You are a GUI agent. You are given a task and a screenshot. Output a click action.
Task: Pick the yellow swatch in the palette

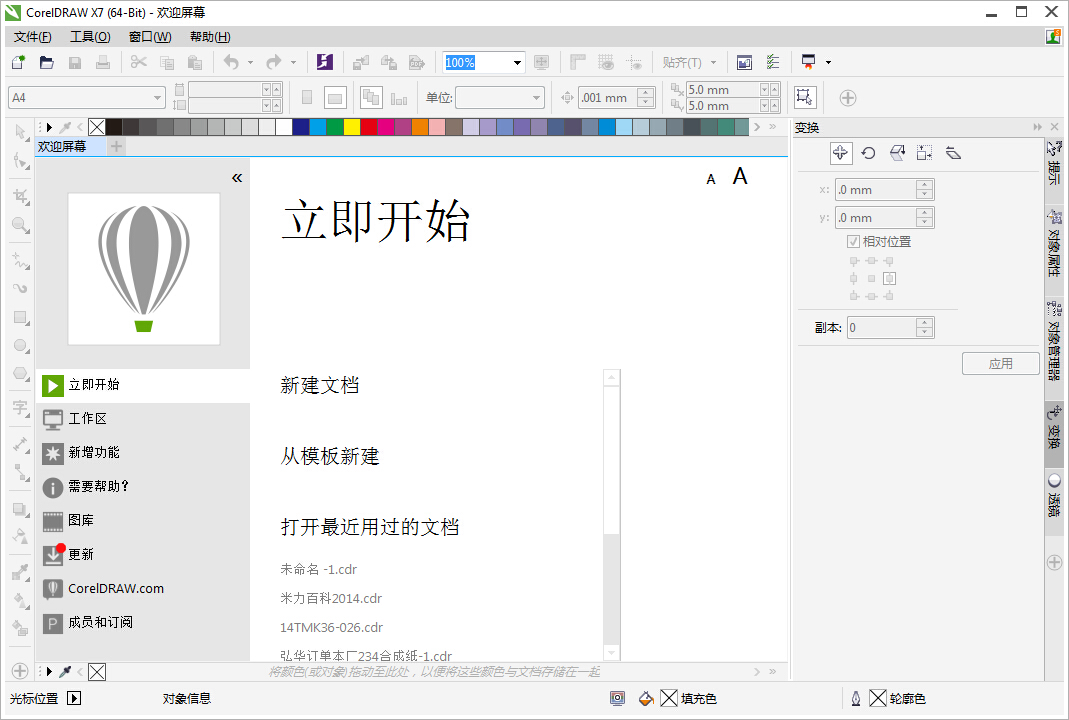[x=352, y=127]
